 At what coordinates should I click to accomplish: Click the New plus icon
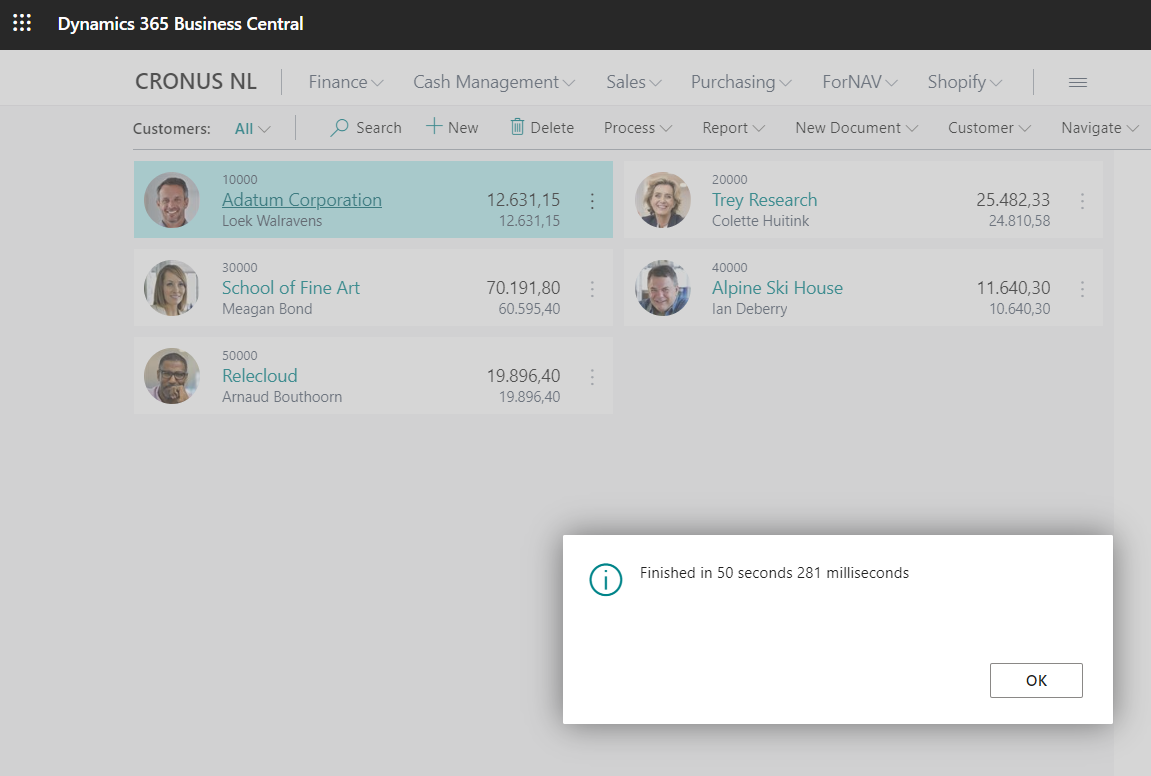434,127
